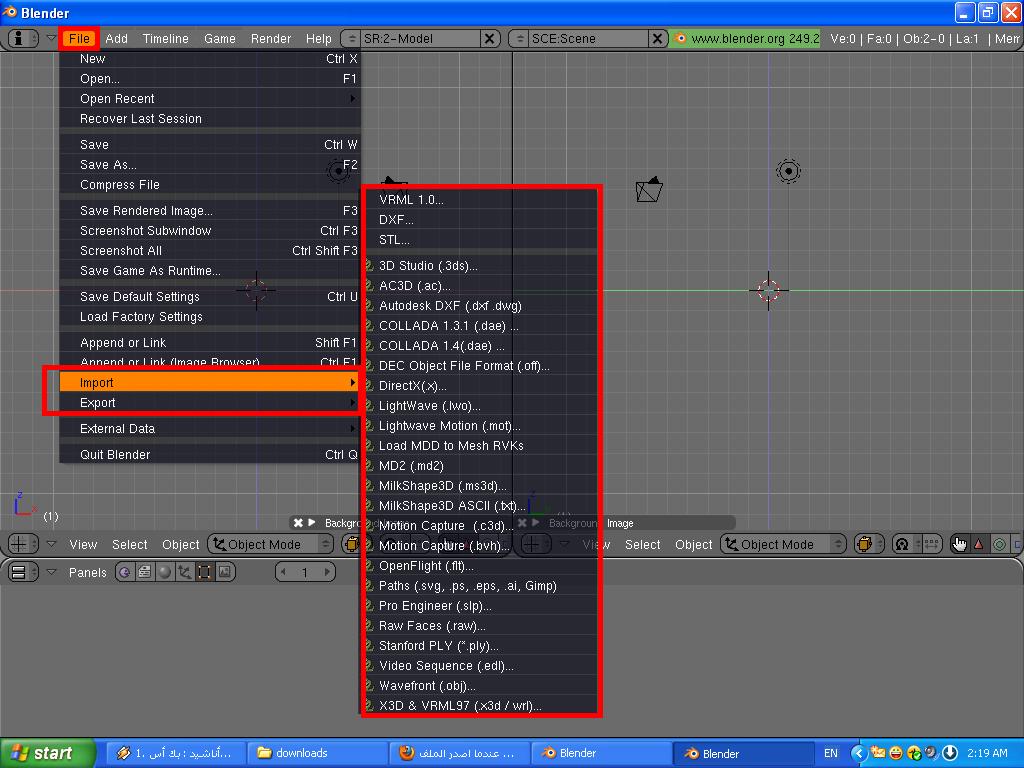The height and width of the screenshot is (768, 1024).
Task: Open the Render menu
Action: click(x=270, y=39)
